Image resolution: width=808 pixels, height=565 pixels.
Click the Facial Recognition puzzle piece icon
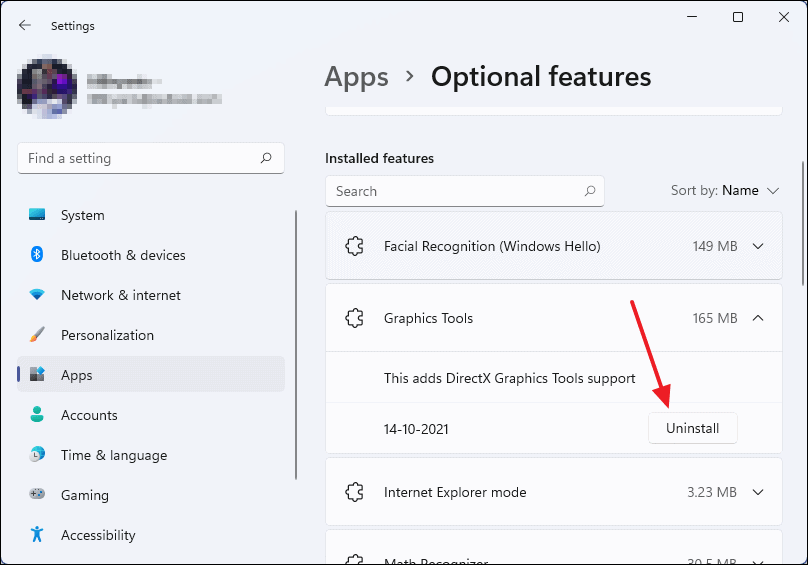[355, 246]
